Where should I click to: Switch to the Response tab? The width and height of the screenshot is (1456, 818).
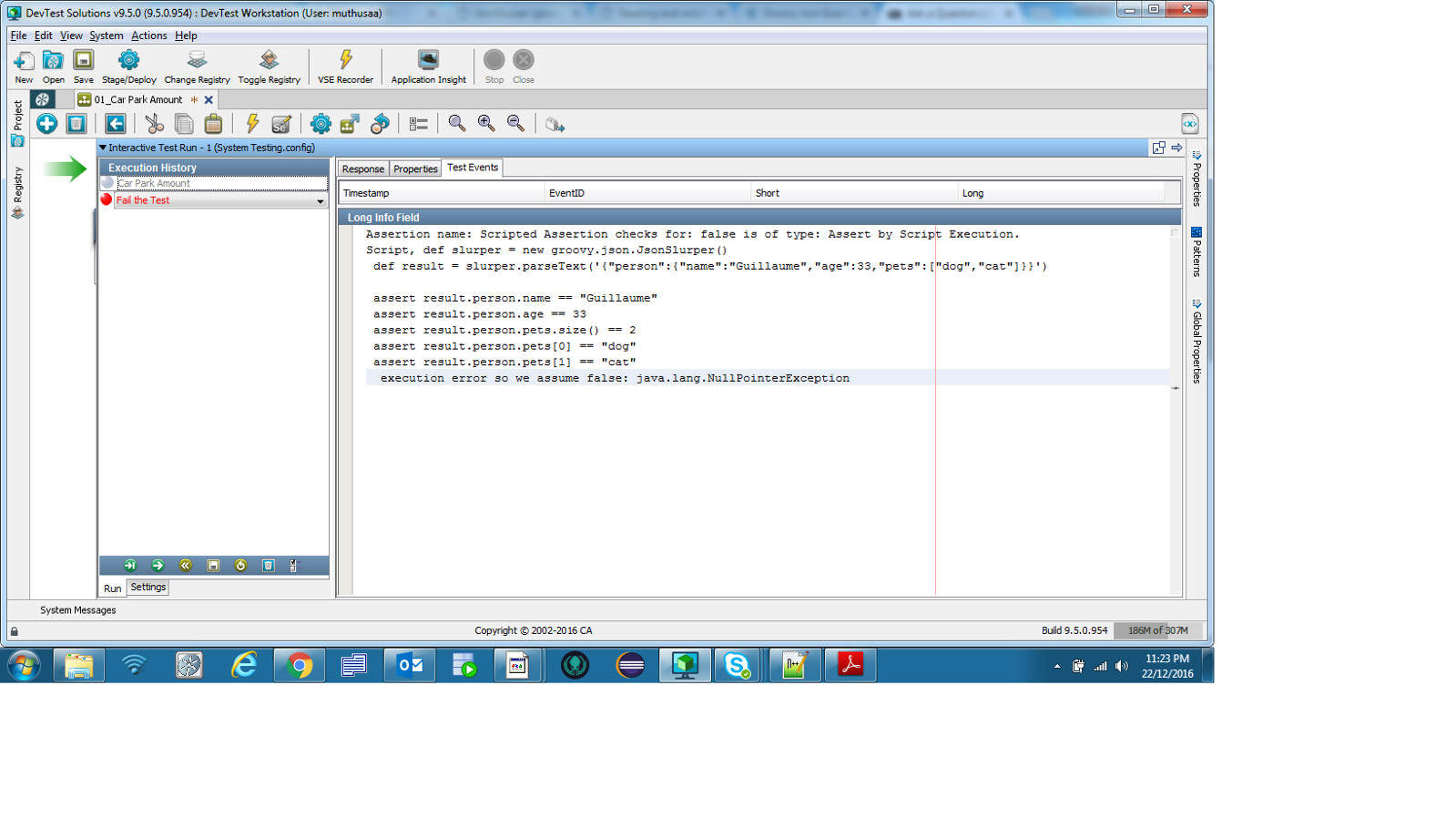pyautogui.click(x=363, y=169)
